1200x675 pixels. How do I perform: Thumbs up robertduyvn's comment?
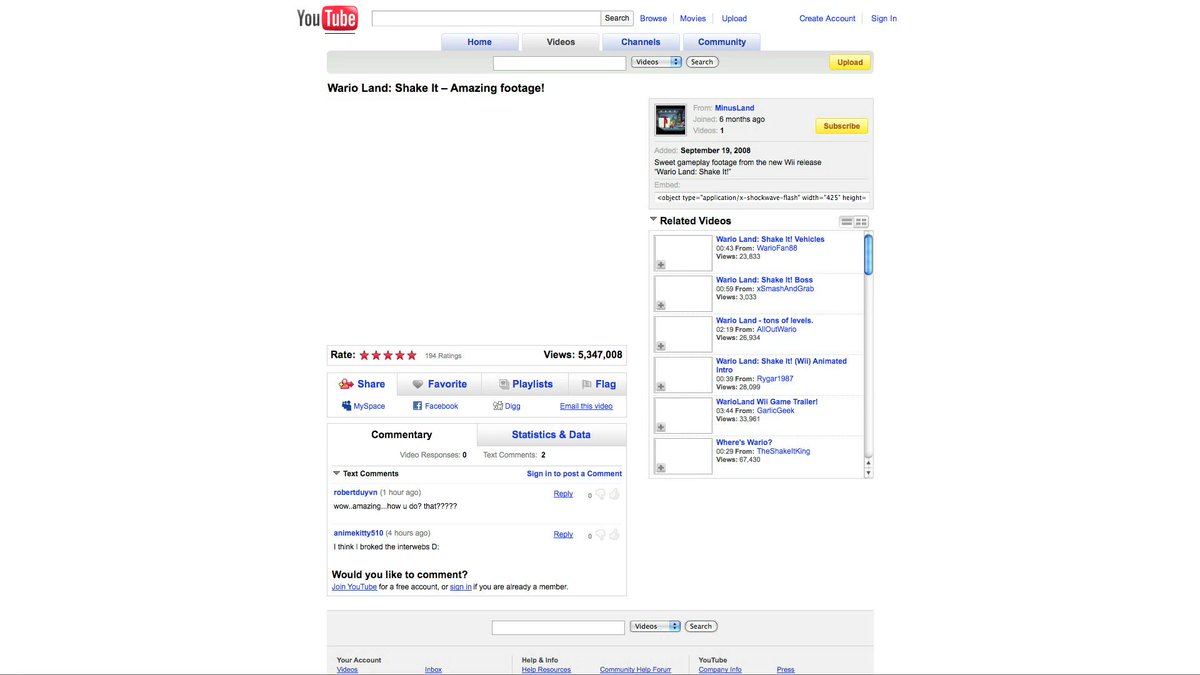pos(615,494)
